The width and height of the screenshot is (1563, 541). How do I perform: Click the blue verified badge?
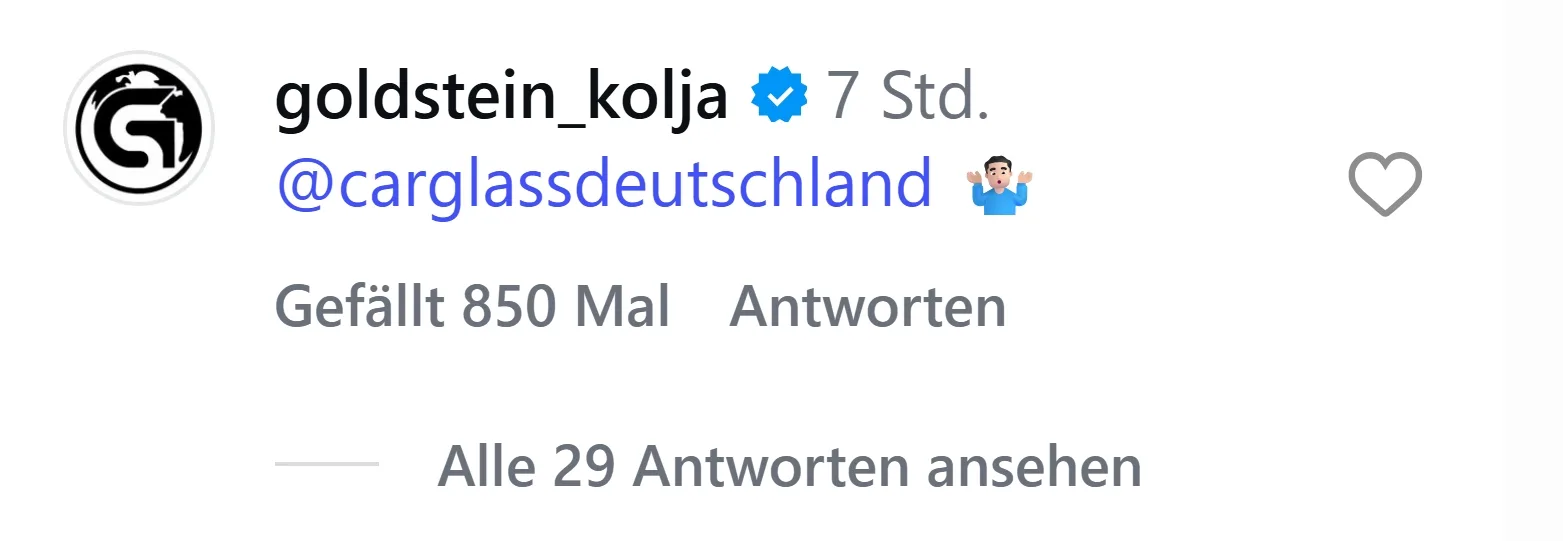click(780, 97)
